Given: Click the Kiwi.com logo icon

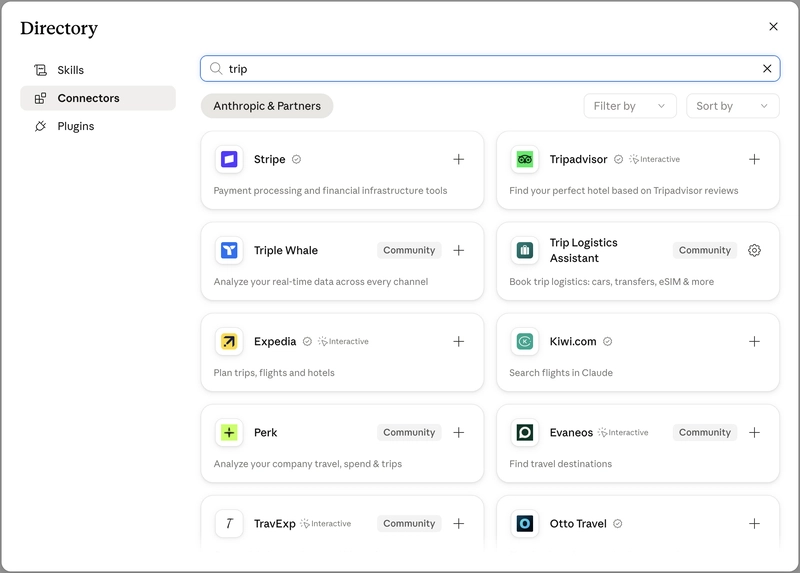Looking at the screenshot, I should click(x=524, y=341).
